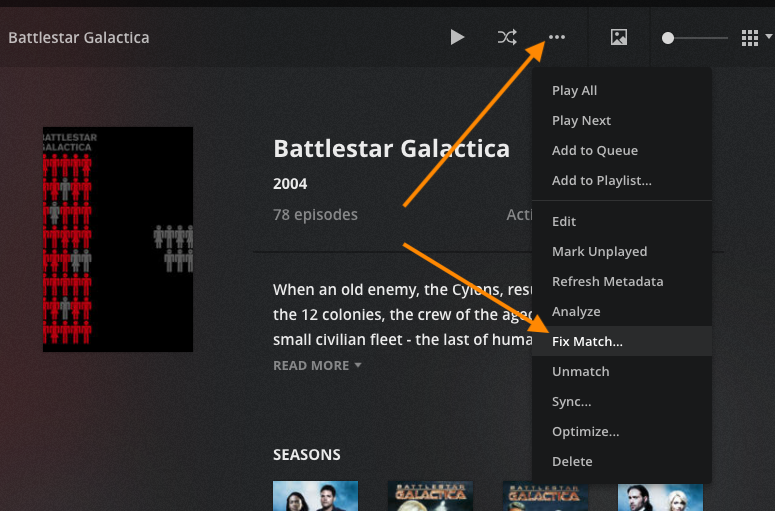Screen dimensions: 775x511
Task: Click the artwork image icon in the toolbar
Action: tap(619, 37)
